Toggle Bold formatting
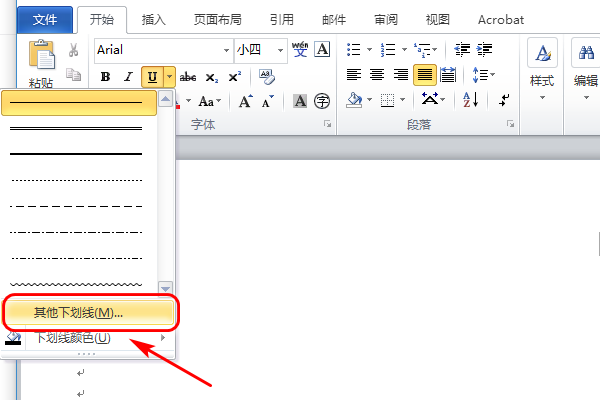 point(106,77)
